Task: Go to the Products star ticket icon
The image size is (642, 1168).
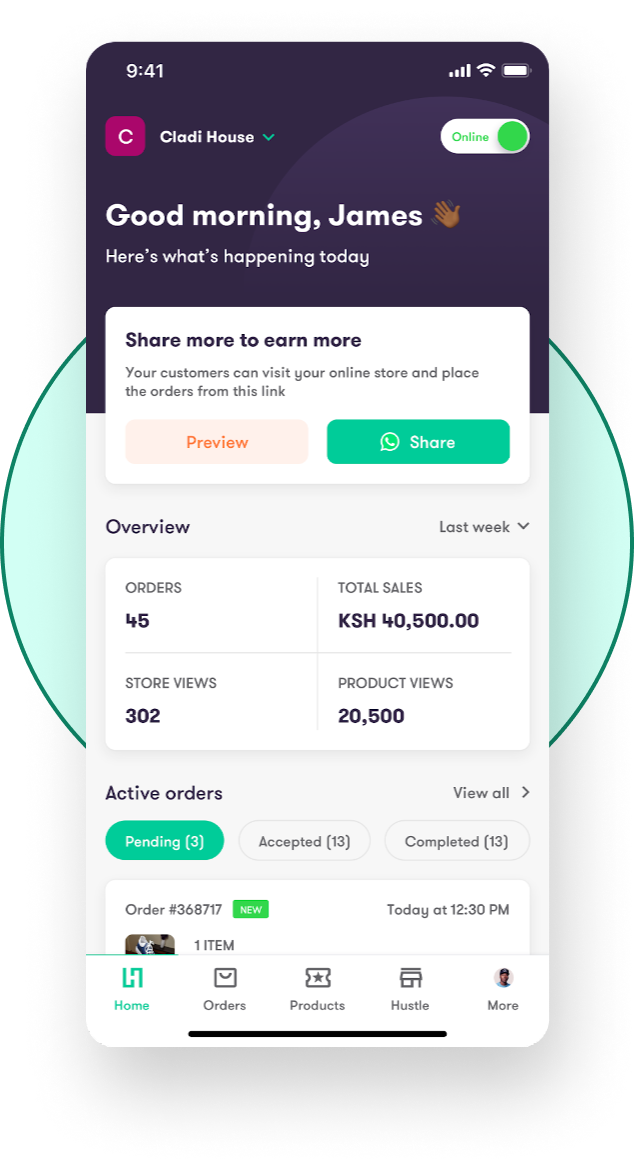Action: tap(317, 978)
